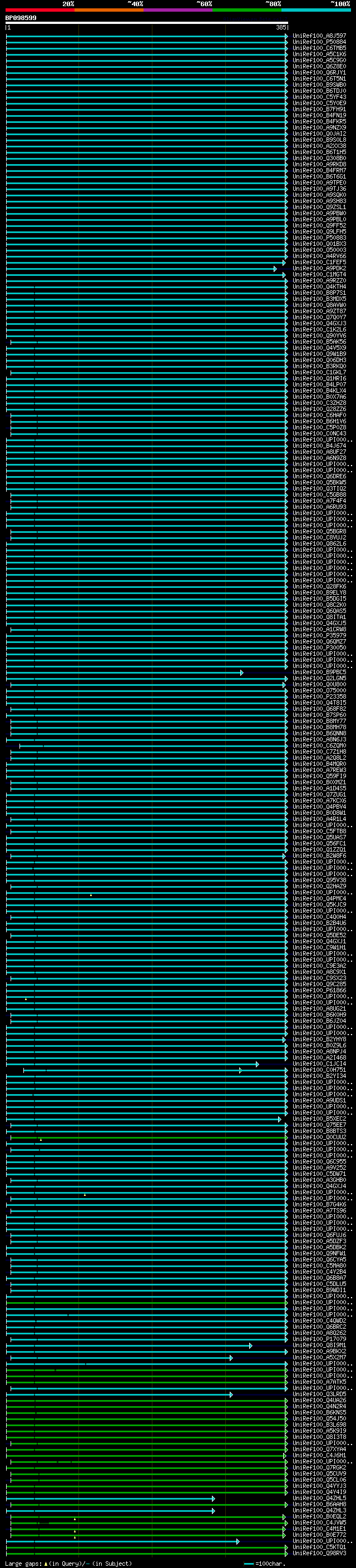Select the UniRef100_Q2LGN5 label
The width and height of the screenshot is (356, 1568).
coord(319,679)
